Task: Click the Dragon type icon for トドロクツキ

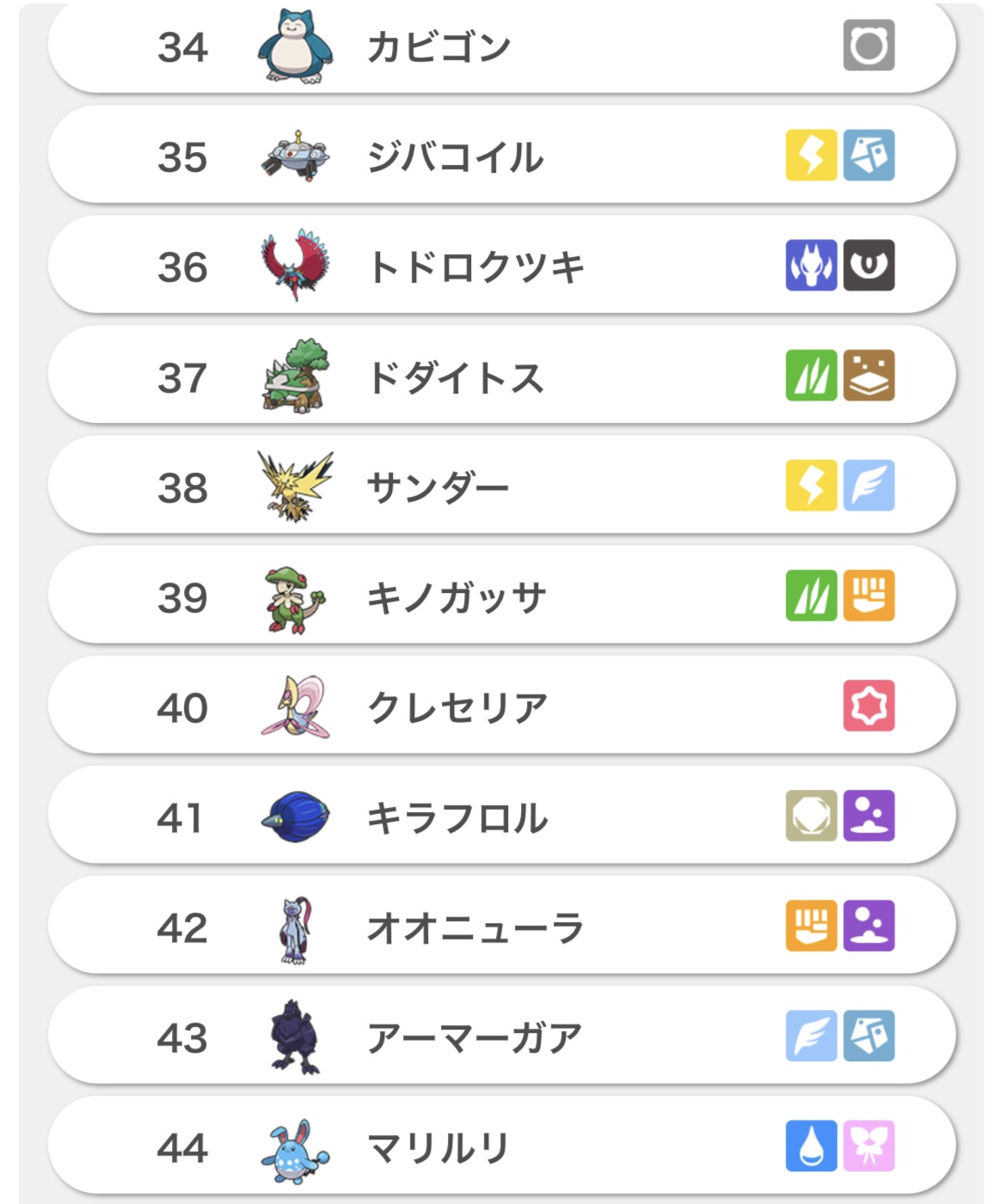Action: 811,266
